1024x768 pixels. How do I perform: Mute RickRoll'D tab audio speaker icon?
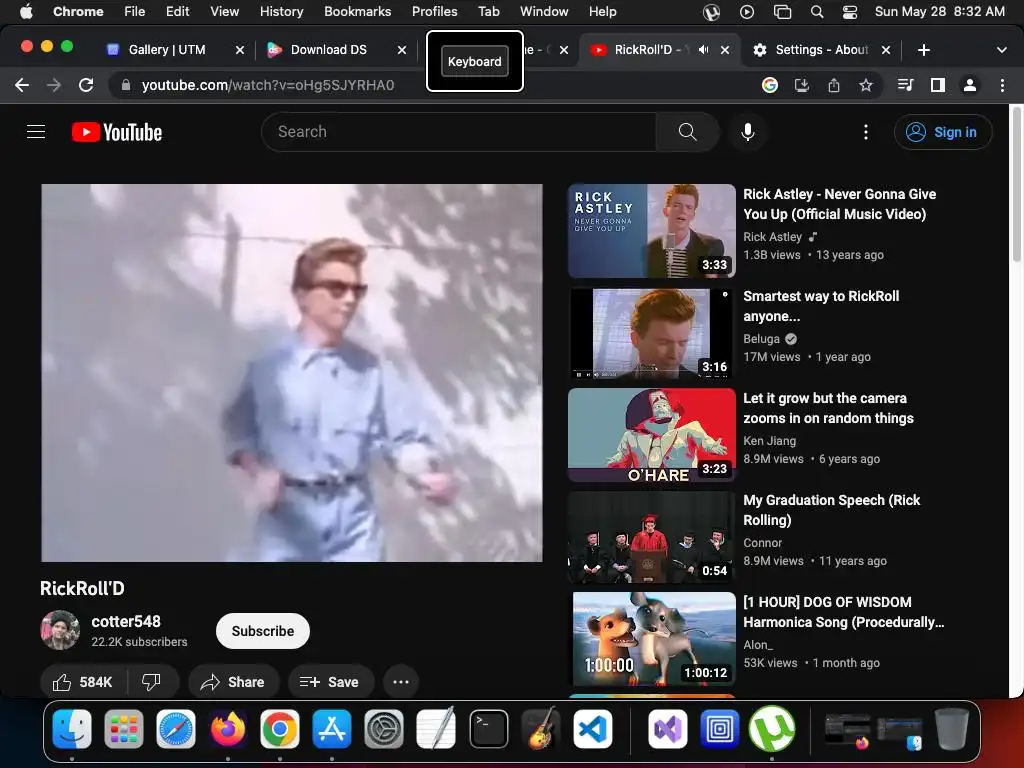[x=703, y=50]
